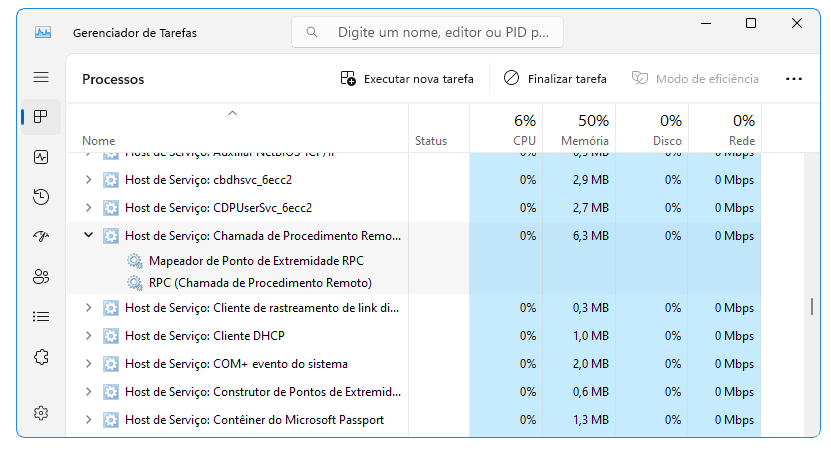This screenshot has height=451, width=831.
Task: Click gear icon of Cliente DHCP row
Action: [x=111, y=336]
